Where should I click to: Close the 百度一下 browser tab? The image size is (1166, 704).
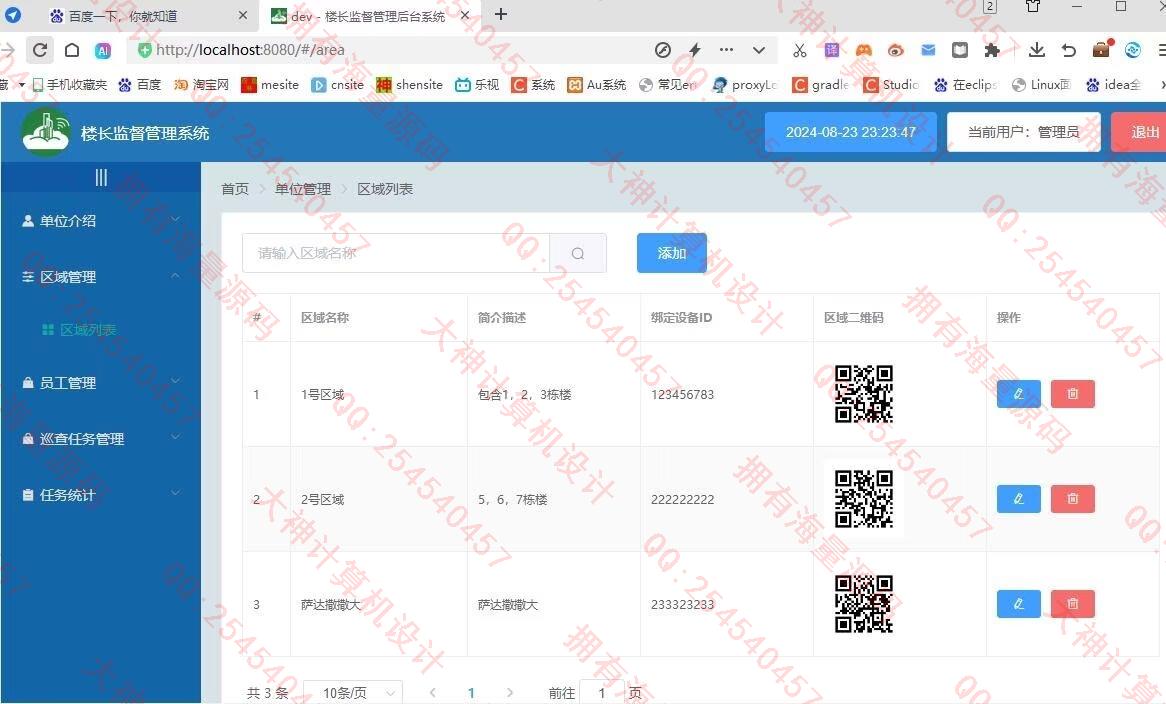[x=242, y=16]
